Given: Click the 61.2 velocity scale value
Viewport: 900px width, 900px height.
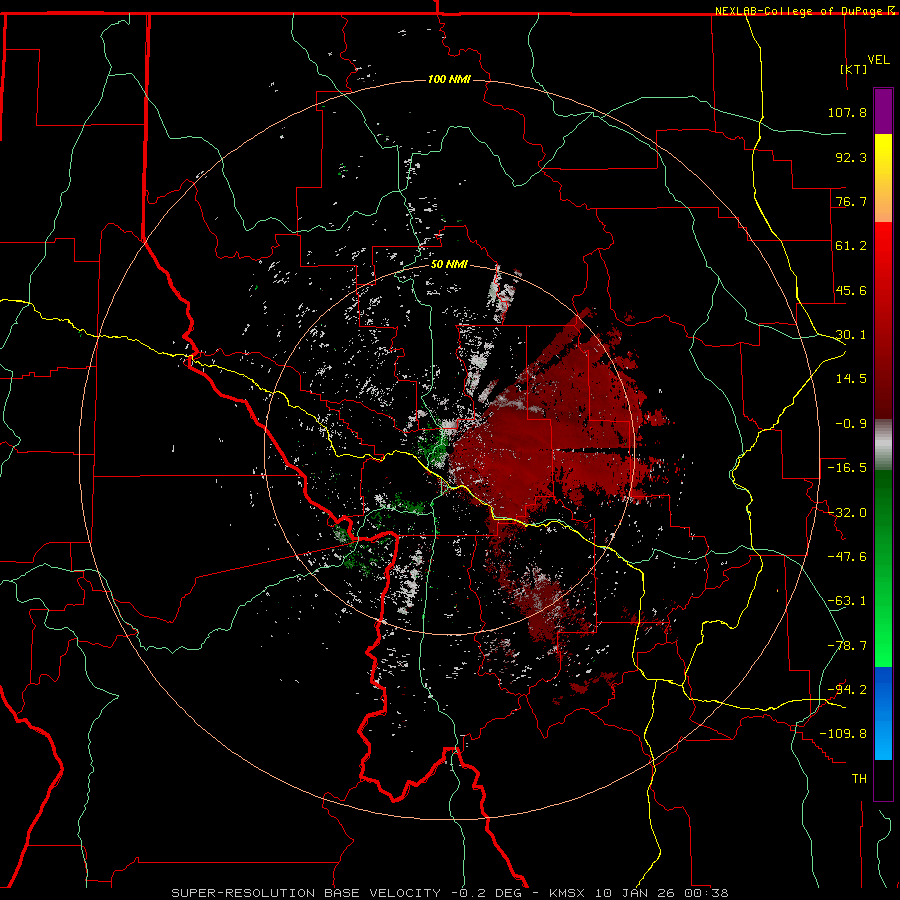Looking at the screenshot, I should [x=851, y=246].
